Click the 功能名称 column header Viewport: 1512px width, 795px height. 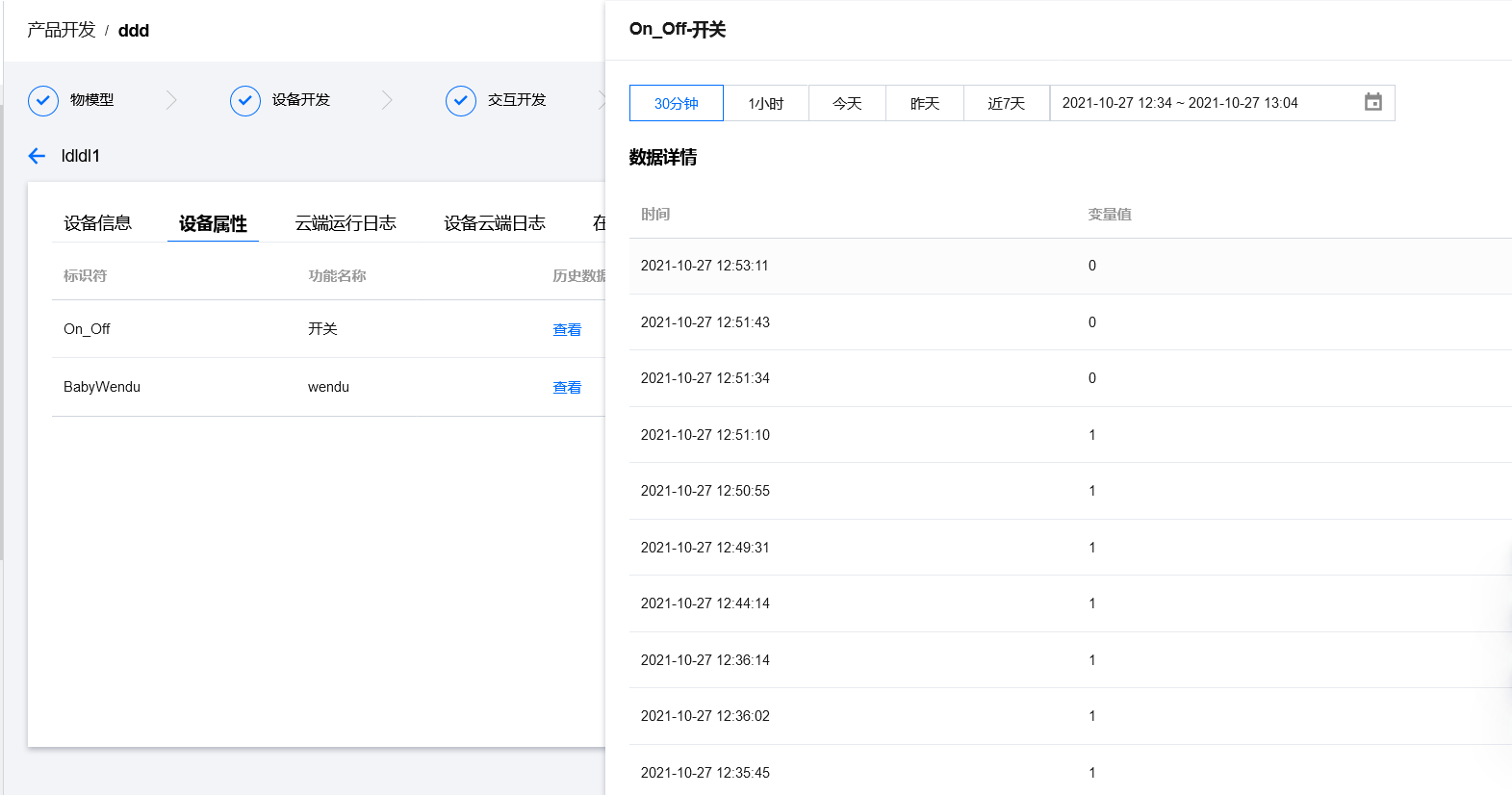pos(337,276)
